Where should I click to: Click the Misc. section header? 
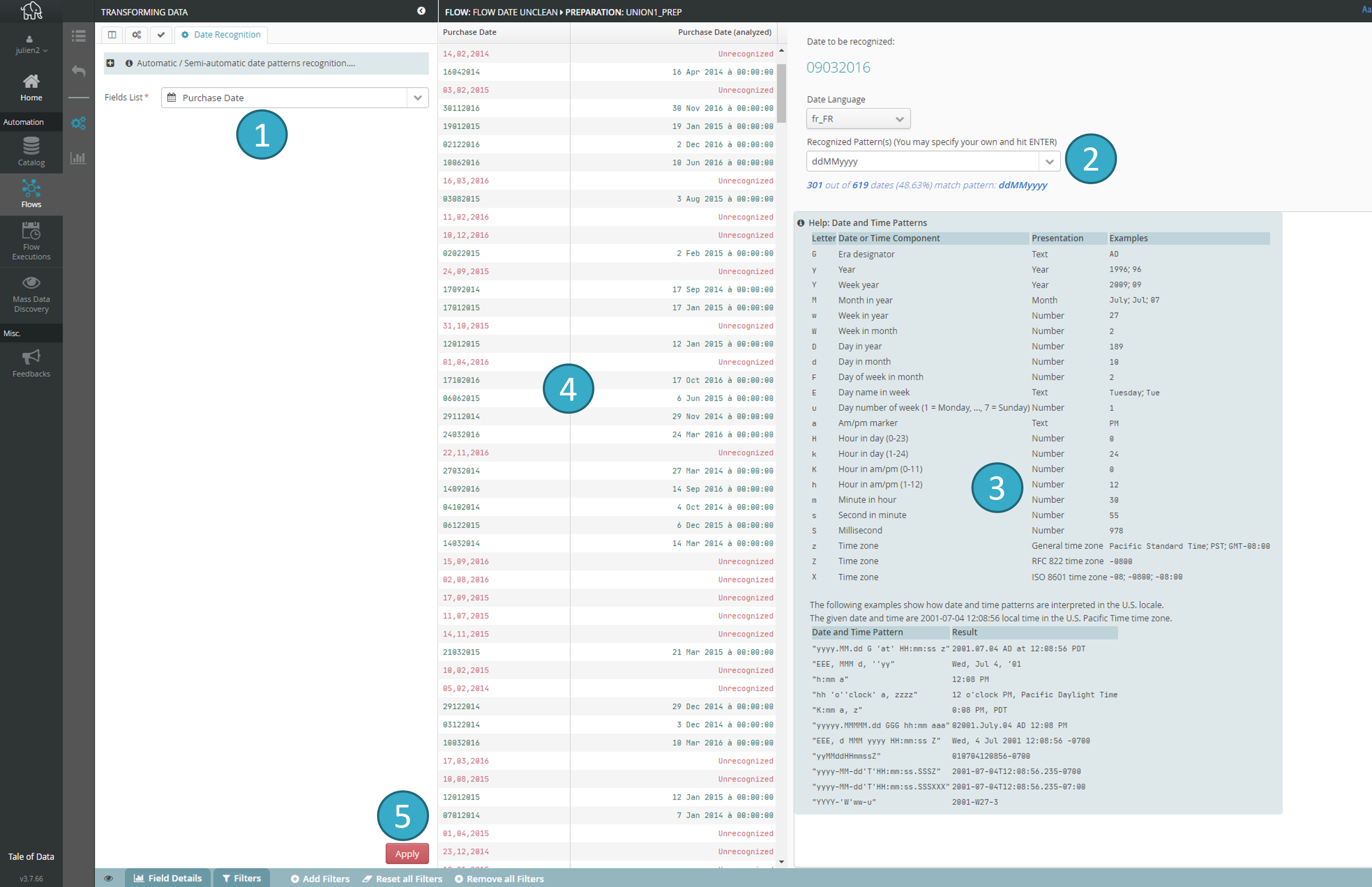(x=31, y=333)
